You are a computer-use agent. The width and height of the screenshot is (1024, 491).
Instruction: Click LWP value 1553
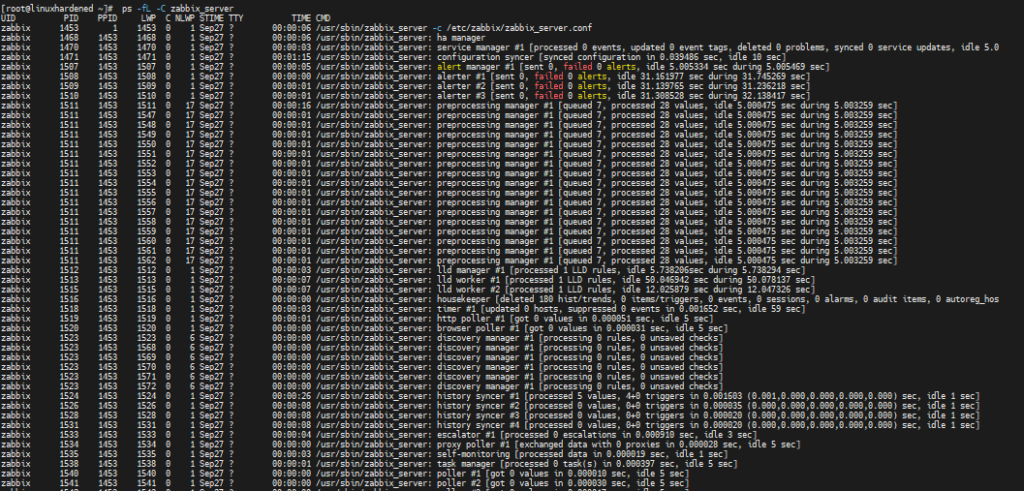[146, 173]
